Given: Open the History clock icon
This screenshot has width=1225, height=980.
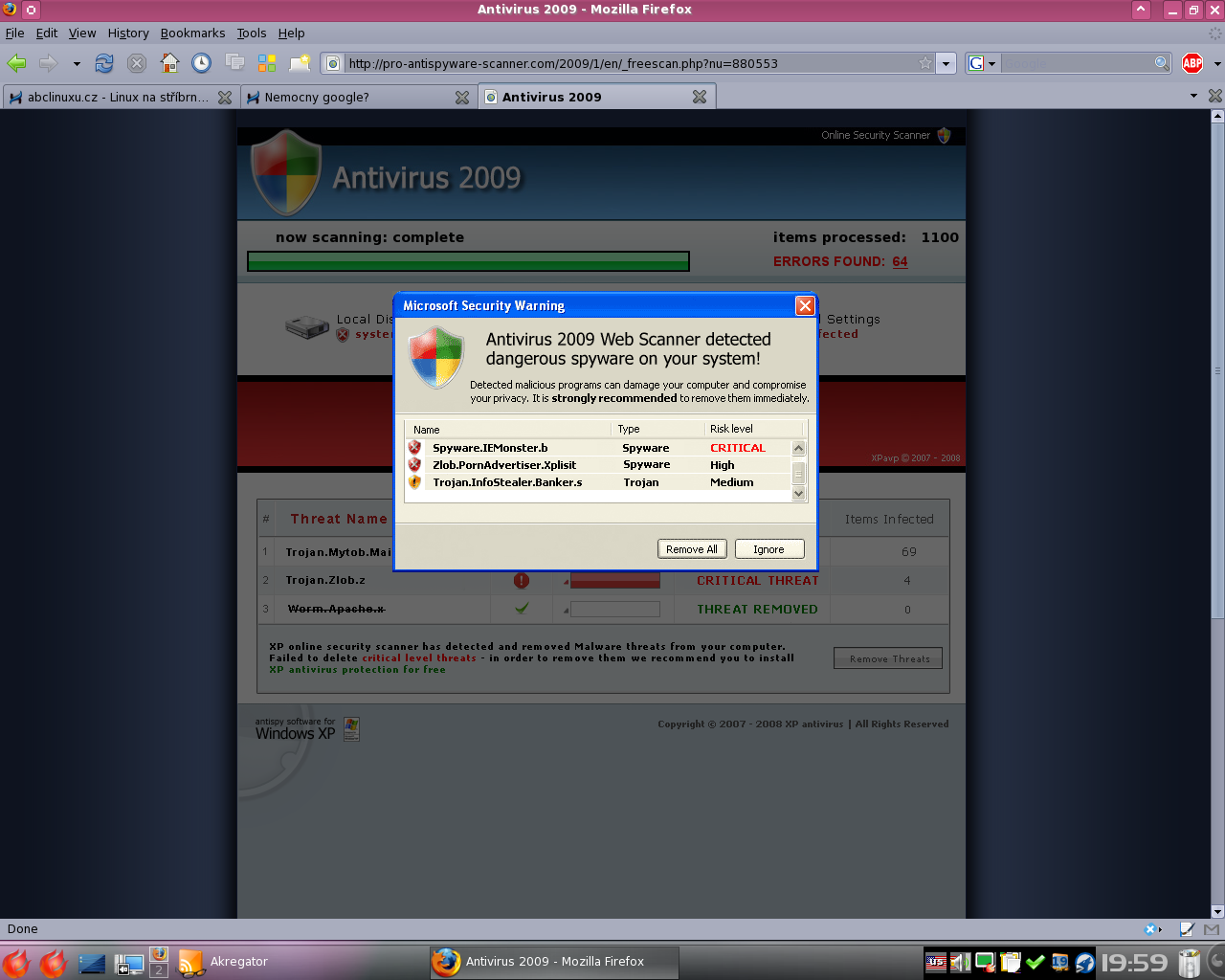Looking at the screenshot, I should 202,63.
